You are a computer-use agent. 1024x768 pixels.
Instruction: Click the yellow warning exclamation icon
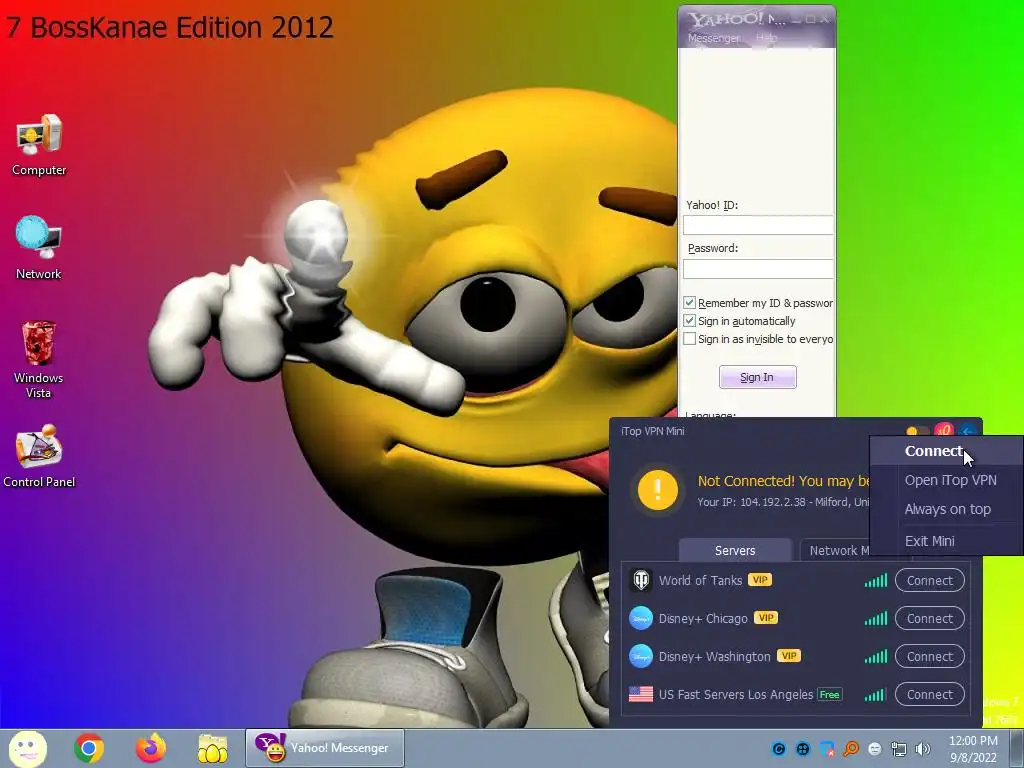[658, 489]
